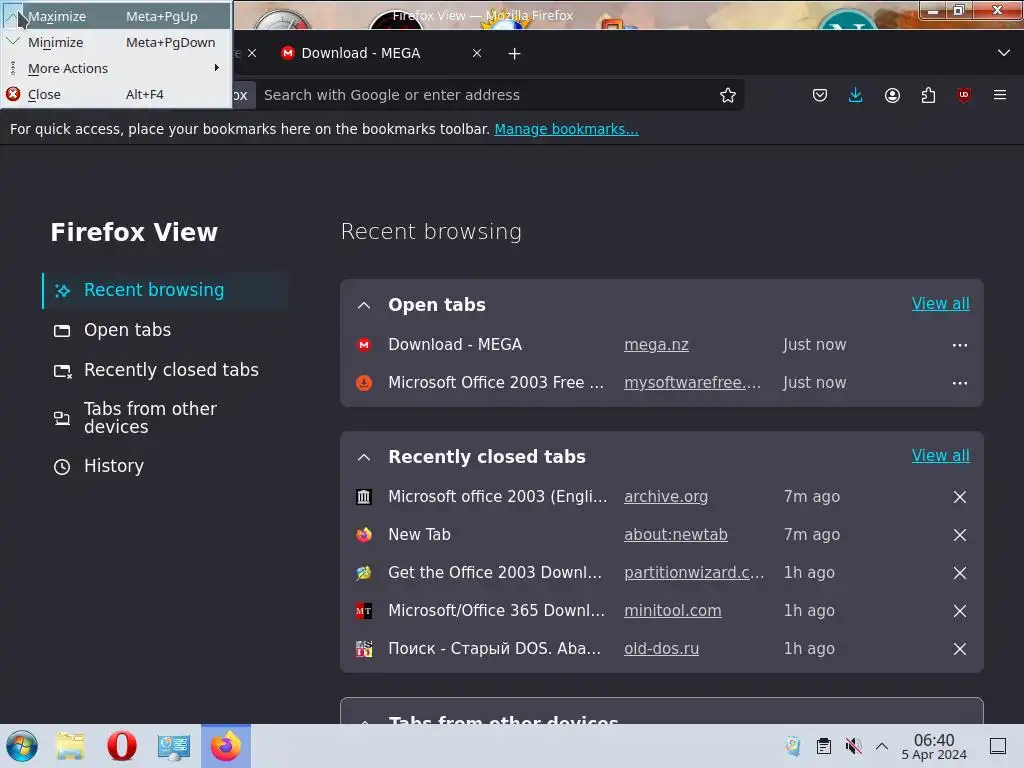
Task: Click mega.nz link
Action: tap(656, 345)
